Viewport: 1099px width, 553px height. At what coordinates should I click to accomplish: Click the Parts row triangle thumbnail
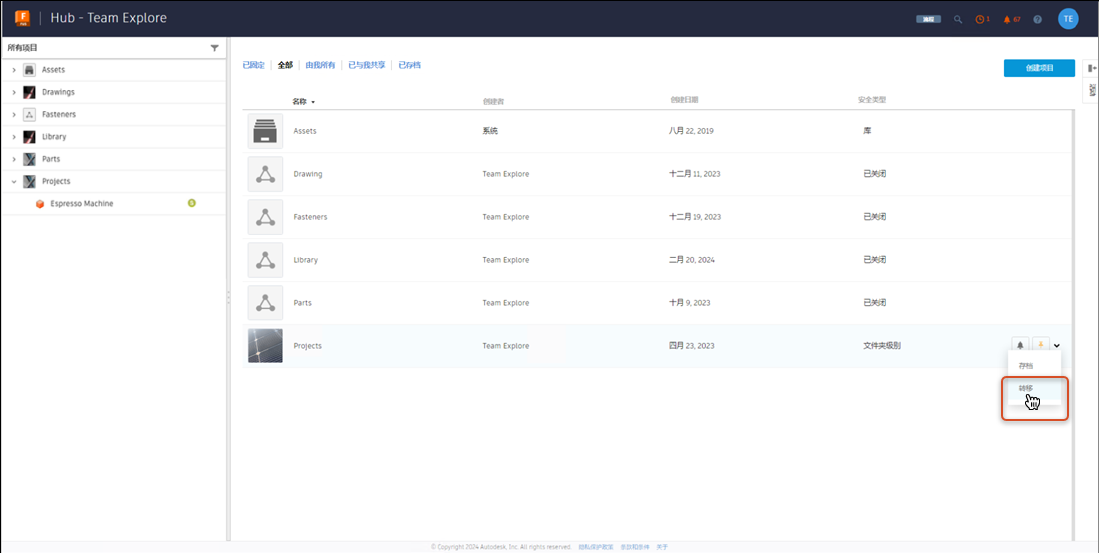tap(265, 303)
